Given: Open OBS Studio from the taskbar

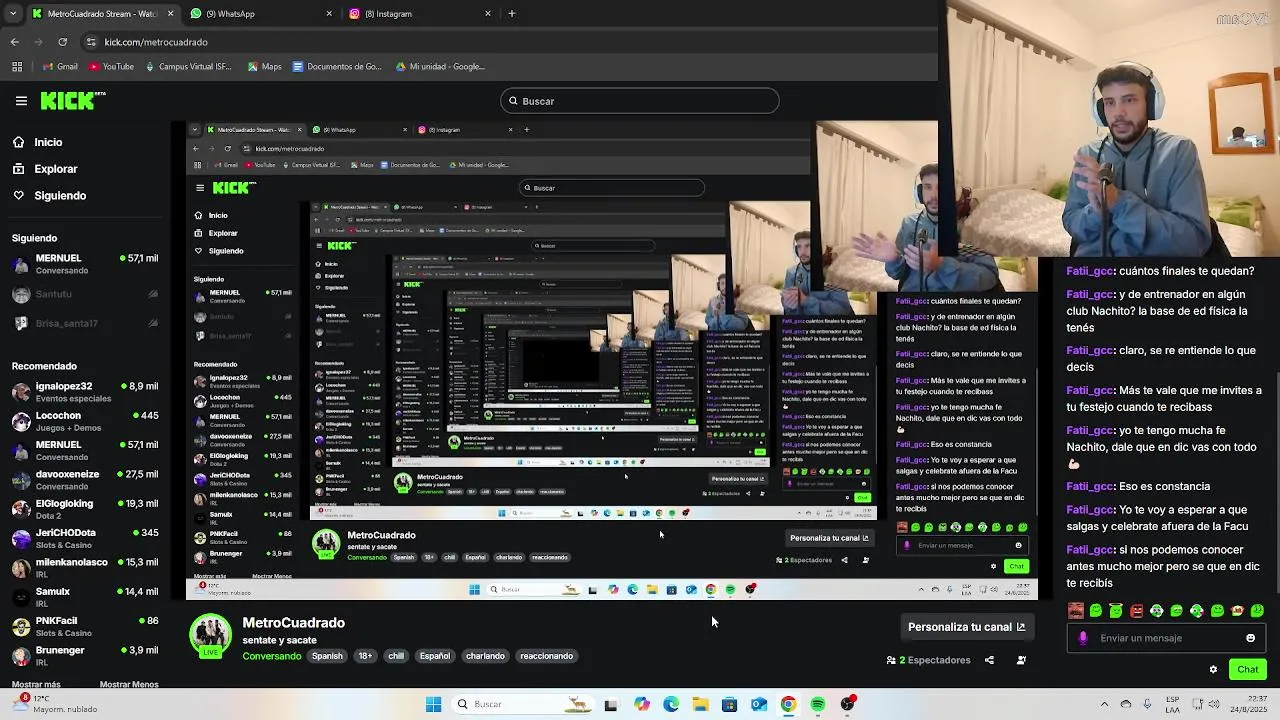Looking at the screenshot, I should 847,704.
